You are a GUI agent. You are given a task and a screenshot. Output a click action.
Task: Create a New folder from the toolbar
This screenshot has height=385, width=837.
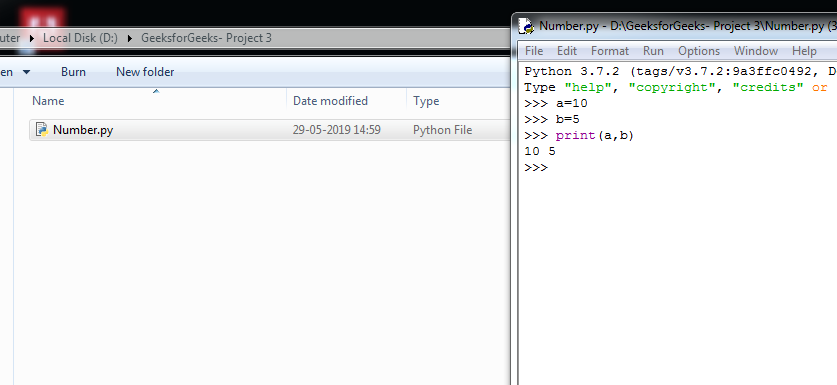pos(145,72)
